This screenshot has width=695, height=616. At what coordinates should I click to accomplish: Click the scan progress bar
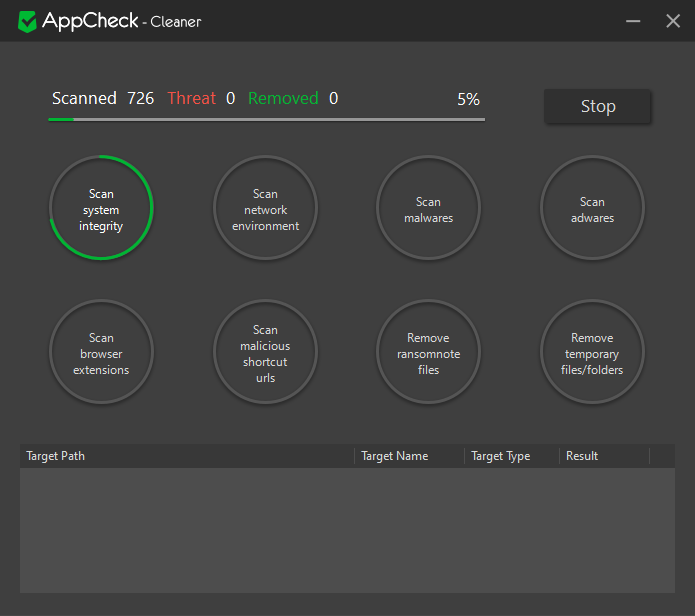pos(266,120)
